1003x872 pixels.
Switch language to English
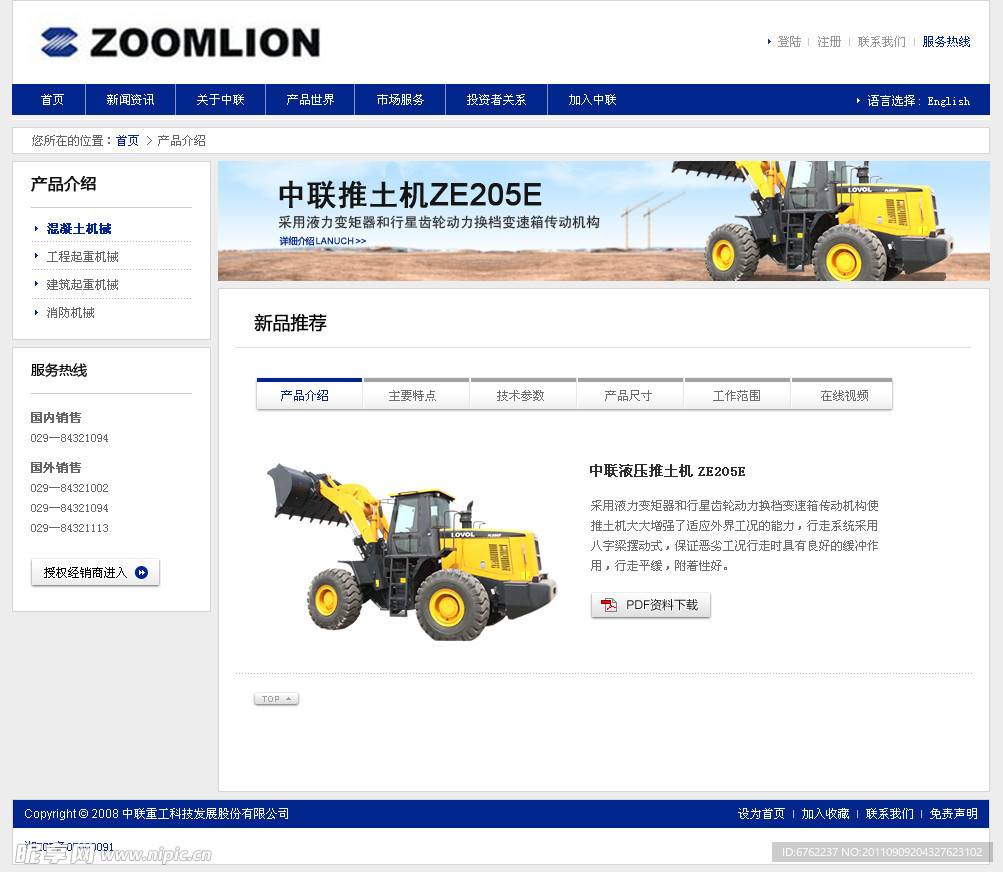pos(949,101)
